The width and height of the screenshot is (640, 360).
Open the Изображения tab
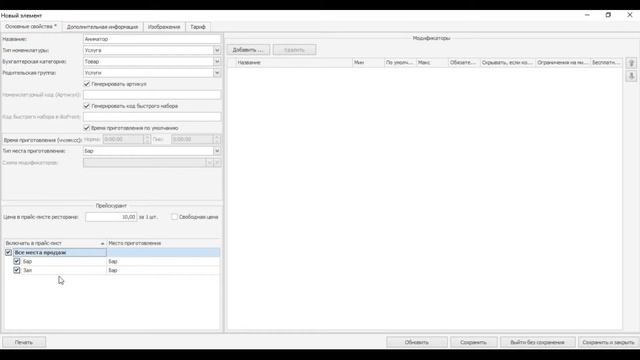(x=164, y=27)
